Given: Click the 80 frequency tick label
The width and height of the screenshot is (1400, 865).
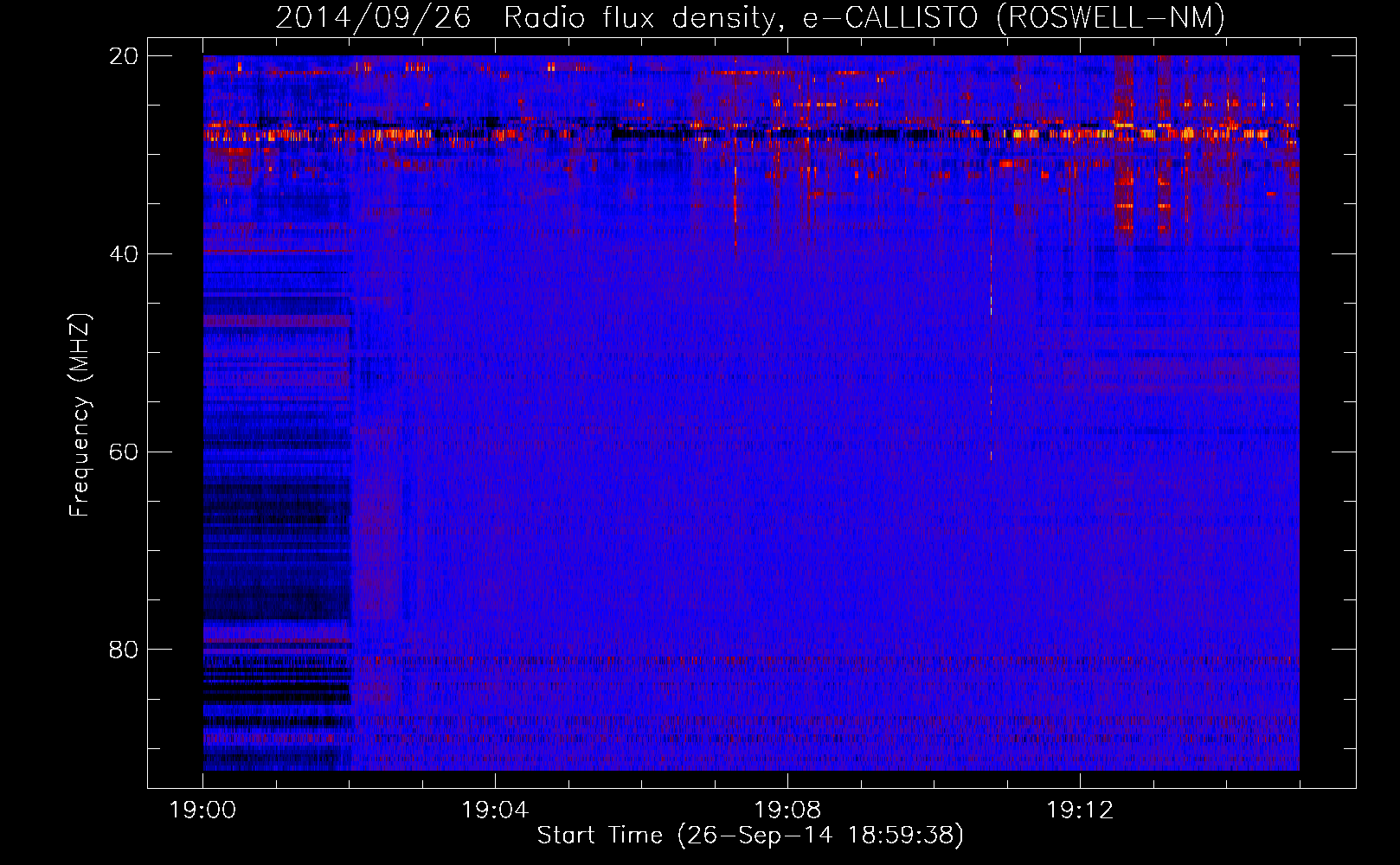Looking at the screenshot, I should click(125, 650).
